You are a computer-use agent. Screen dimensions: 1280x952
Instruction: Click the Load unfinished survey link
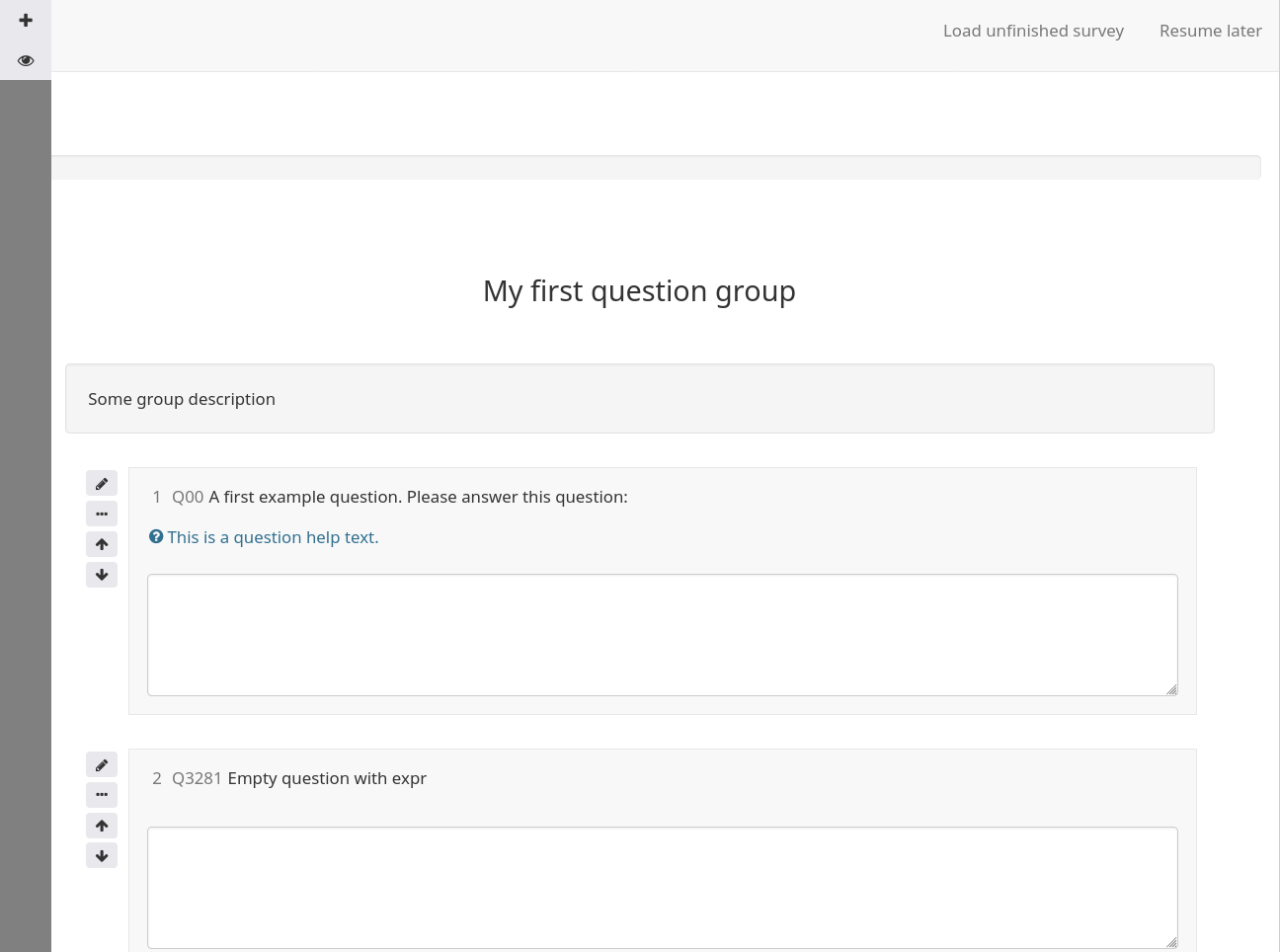(1033, 31)
